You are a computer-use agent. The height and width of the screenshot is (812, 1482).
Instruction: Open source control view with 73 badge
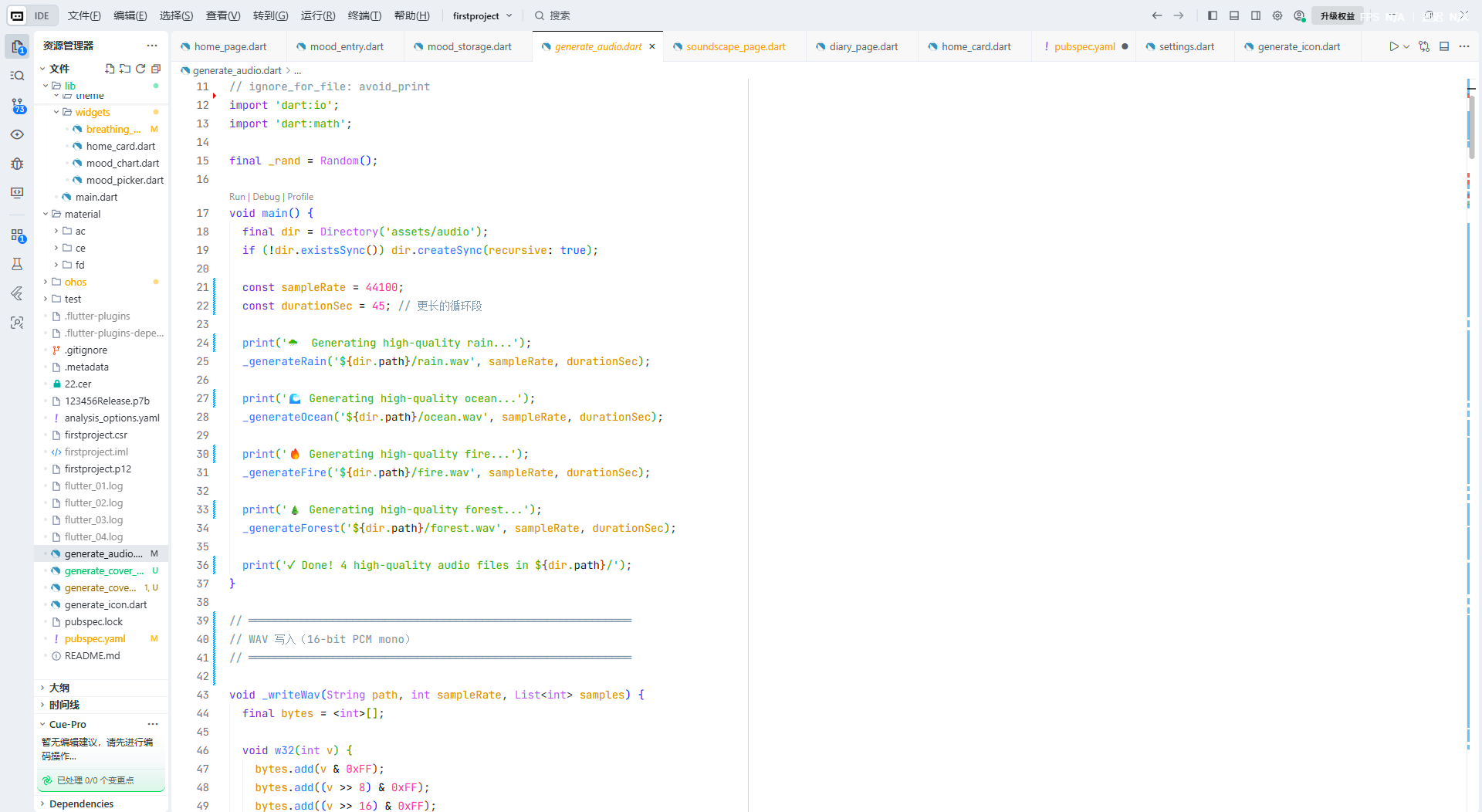[x=17, y=106]
